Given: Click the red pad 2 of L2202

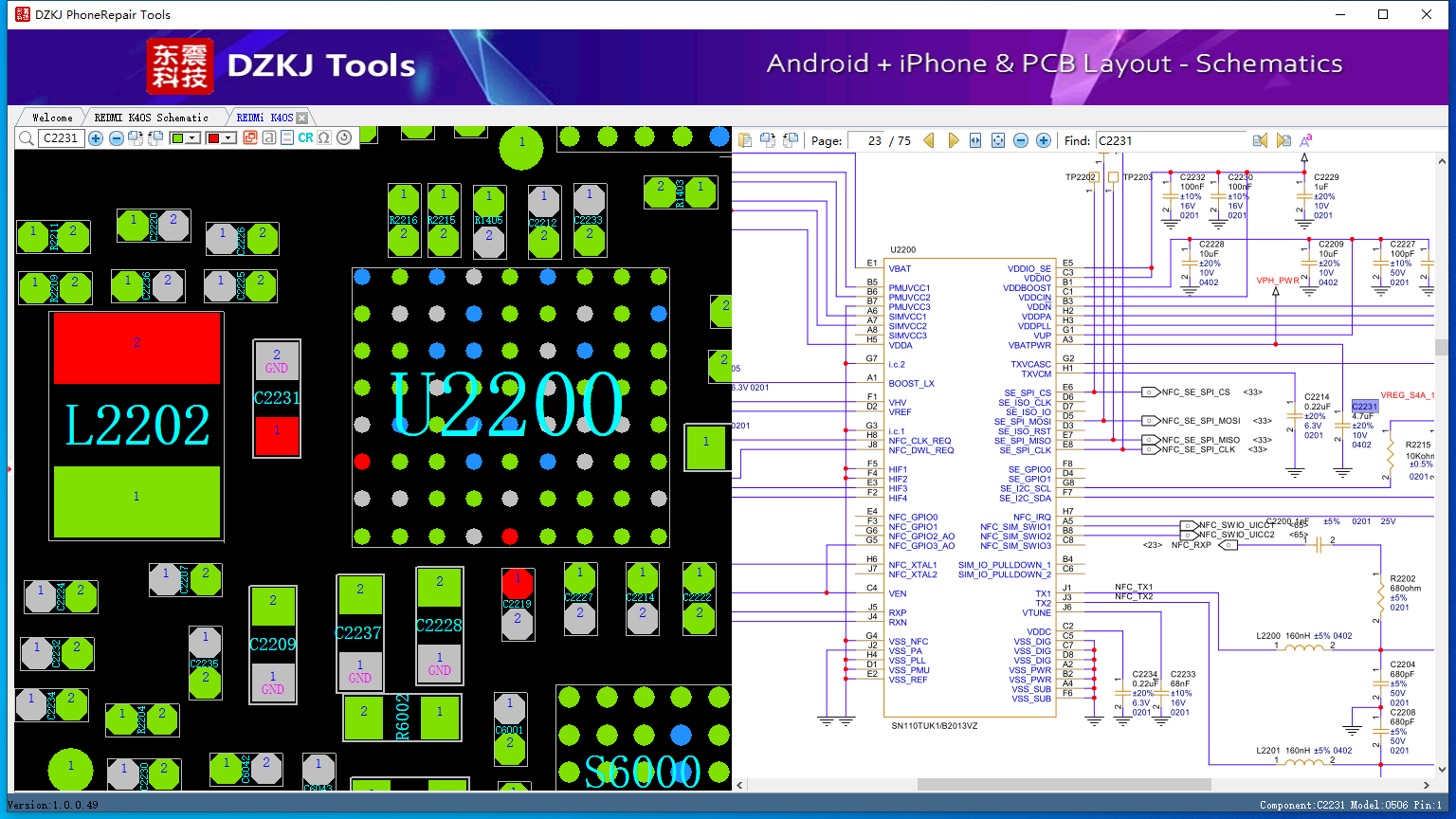Looking at the screenshot, I should [x=137, y=348].
